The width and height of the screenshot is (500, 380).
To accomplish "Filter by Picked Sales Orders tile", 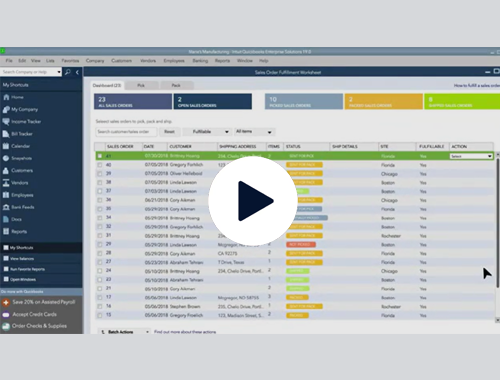I will [304, 101].
